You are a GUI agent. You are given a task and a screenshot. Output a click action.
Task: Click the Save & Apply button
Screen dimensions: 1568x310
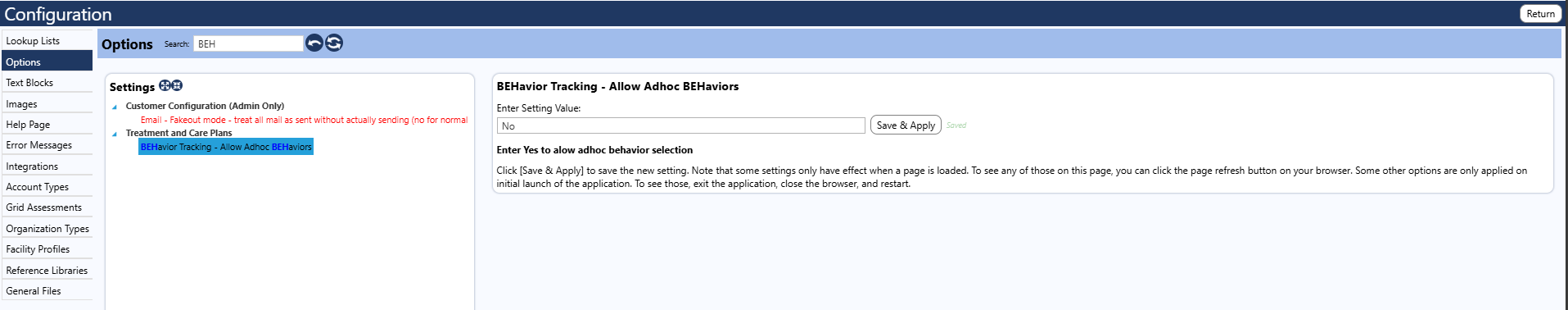[x=906, y=125]
